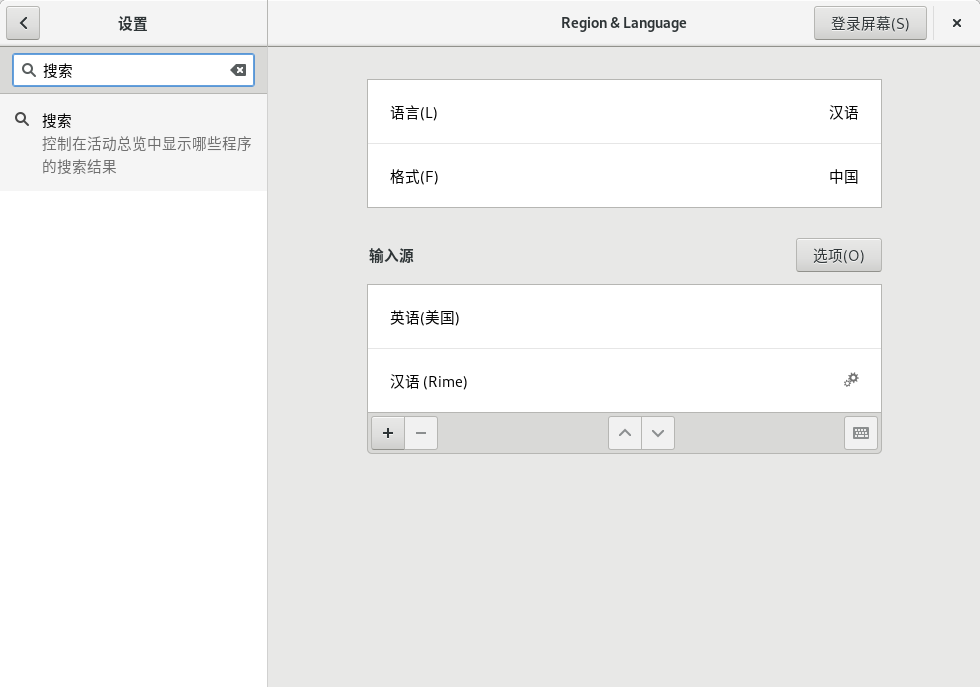Viewport: 980px width, 687px height.
Task: Open the 格式(F) formats setting row
Action: [624, 176]
